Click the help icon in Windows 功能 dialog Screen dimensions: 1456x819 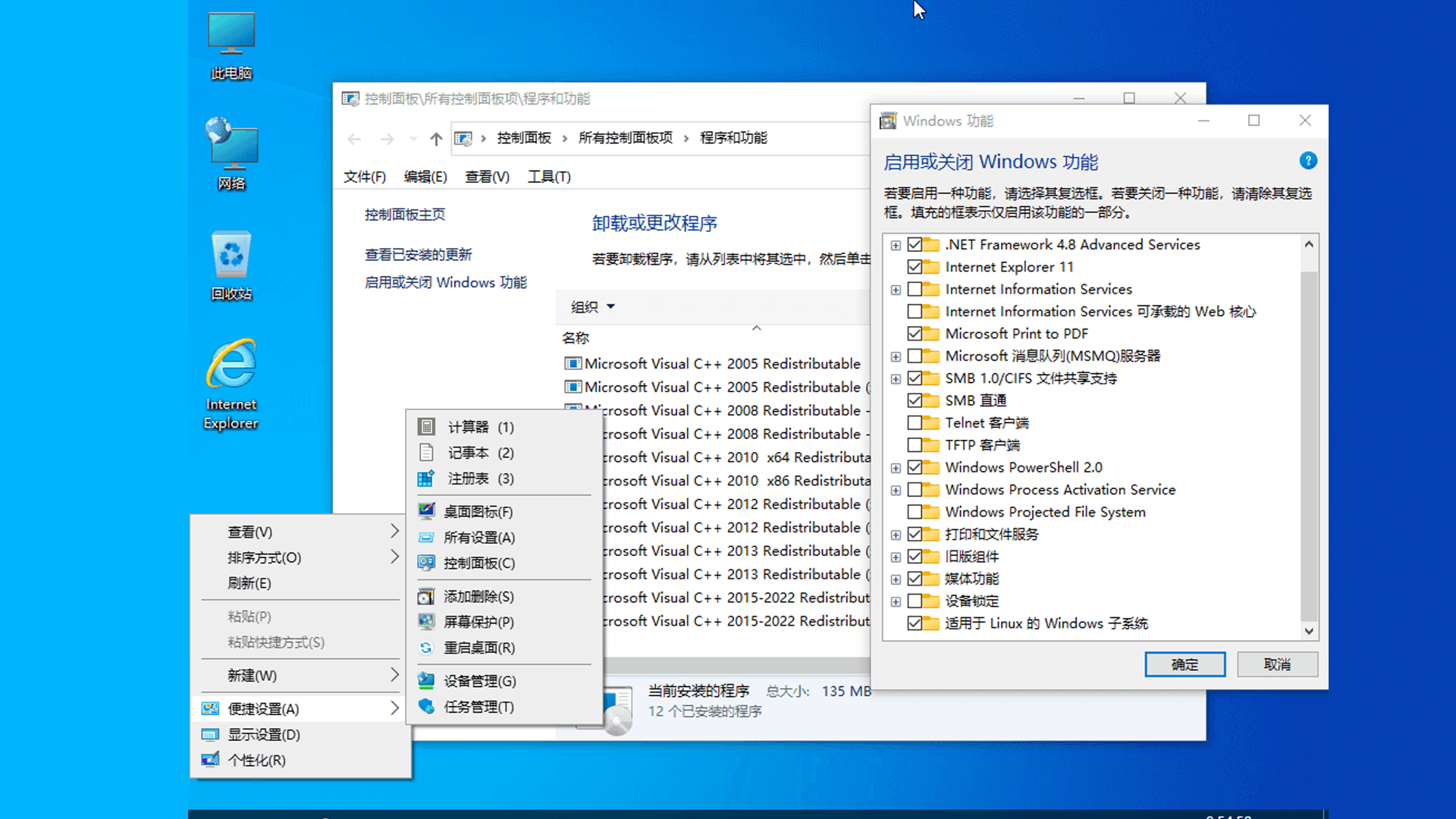(x=1307, y=160)
